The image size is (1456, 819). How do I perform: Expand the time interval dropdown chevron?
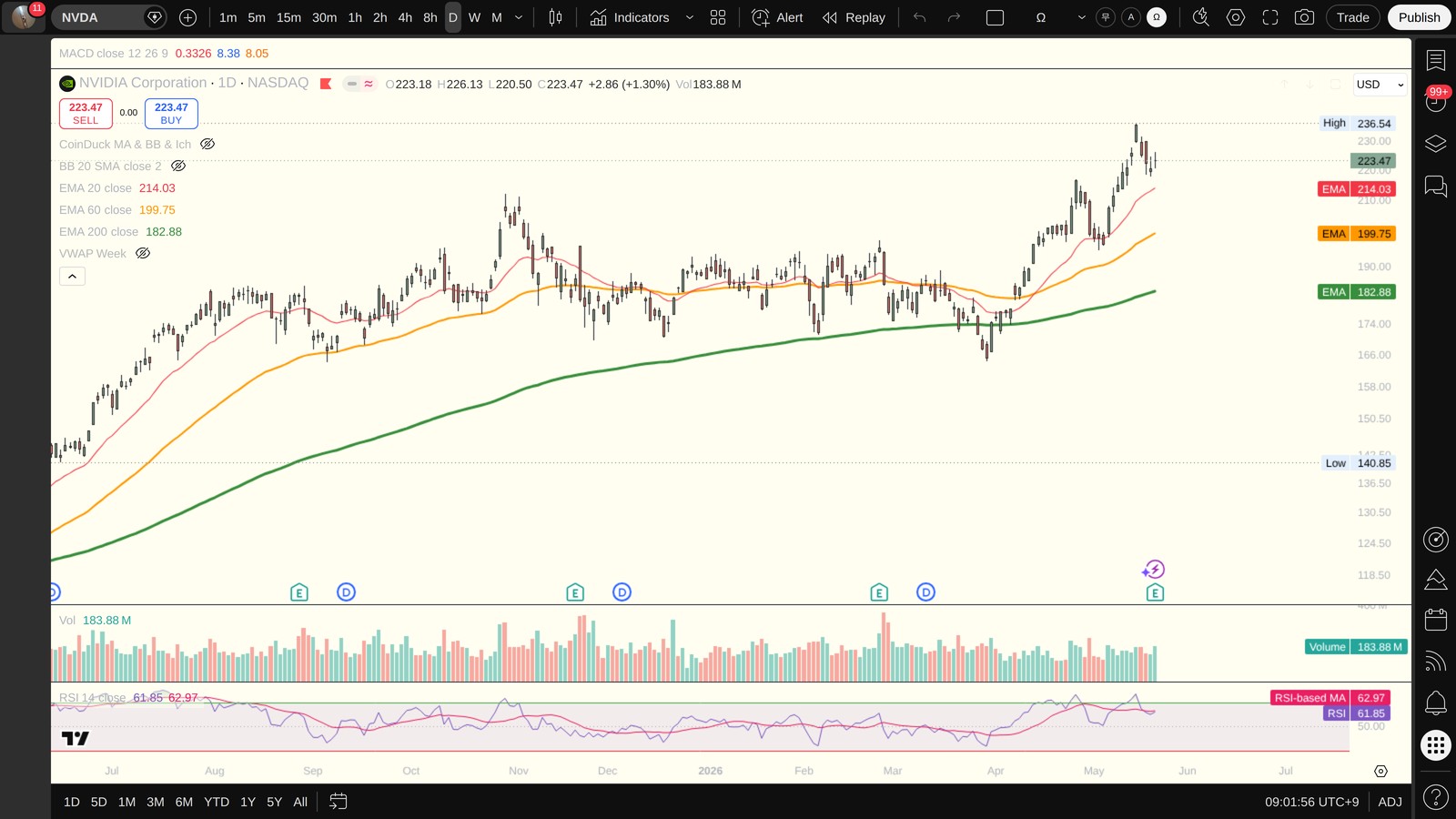click(x=519, y=17)
